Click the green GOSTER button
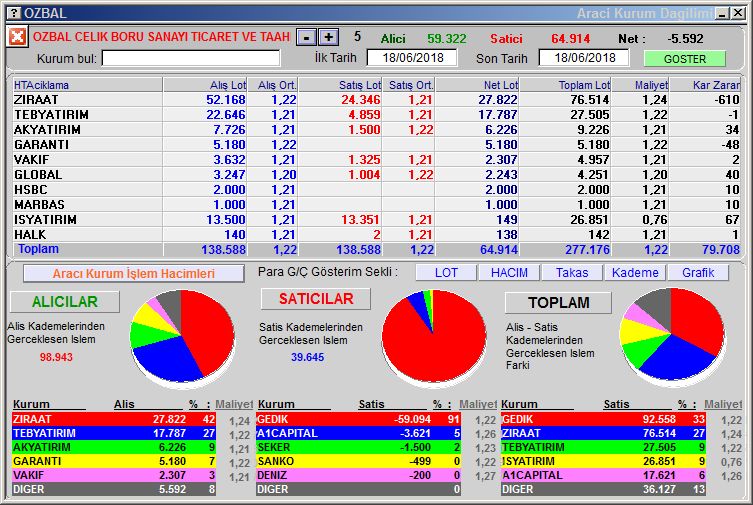The image size is (753, 505). tap(684, 59)
